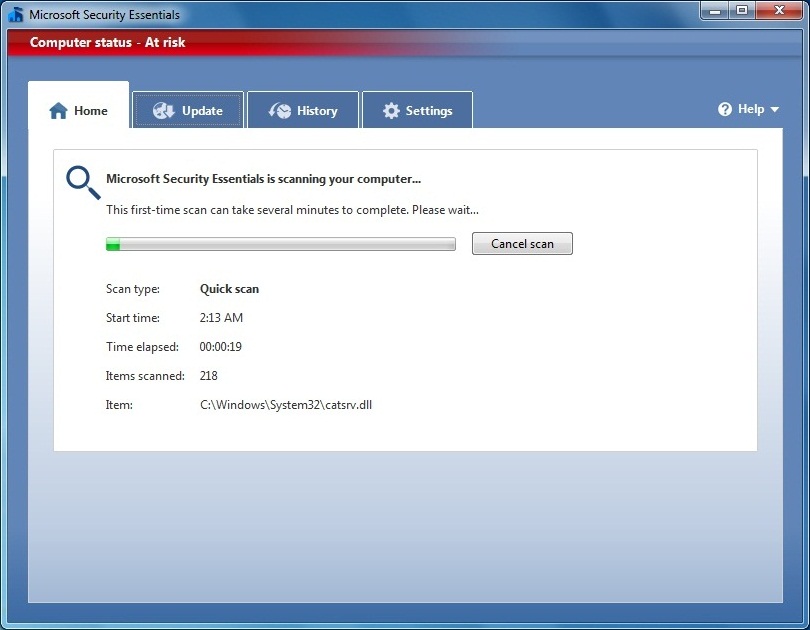This screenshot has width=810, height=630.
Task: Click the 'Start time:' label
Action: click(133, 318)
